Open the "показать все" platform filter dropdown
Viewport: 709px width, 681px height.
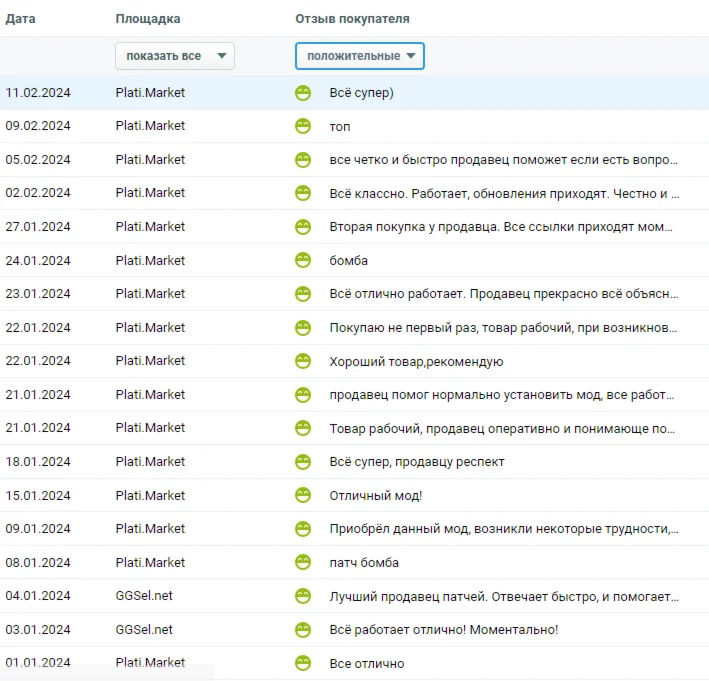(175, 56)
